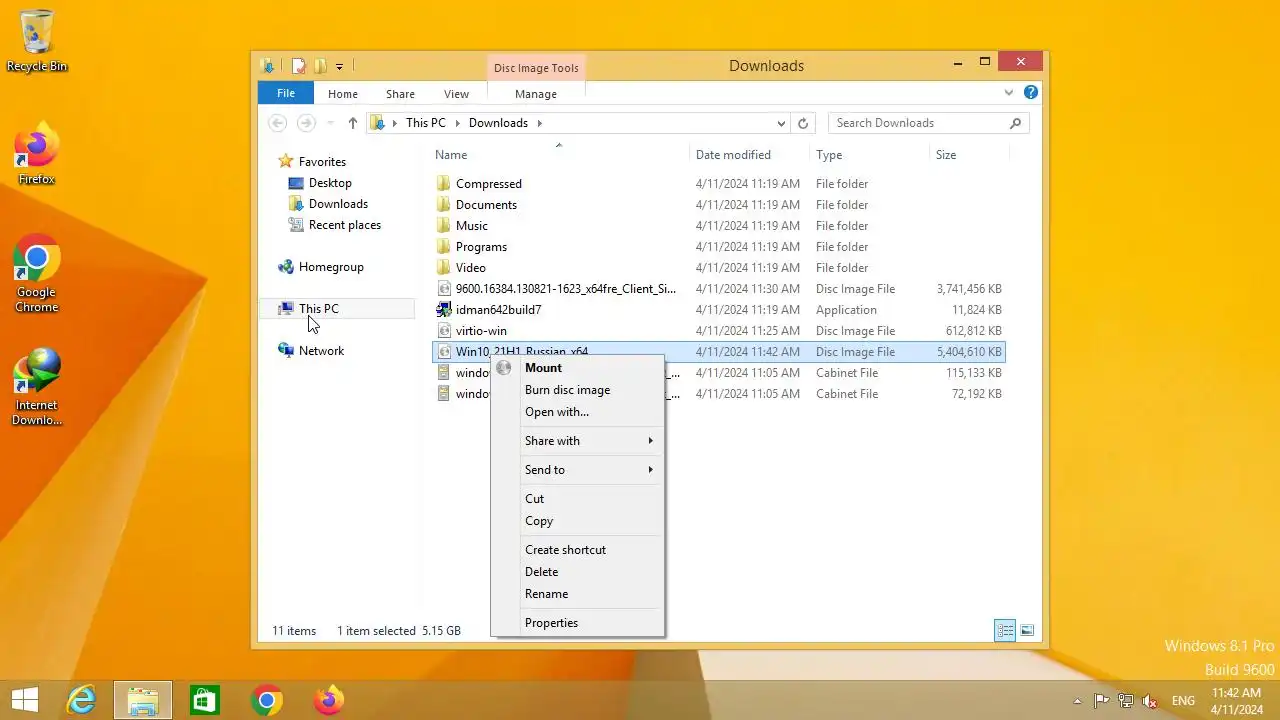Image resolution: width=1280 pixels, height=720 pixels.
Task: Select Homegroup in the navigation pane
Action: click(x=331, y=267)
